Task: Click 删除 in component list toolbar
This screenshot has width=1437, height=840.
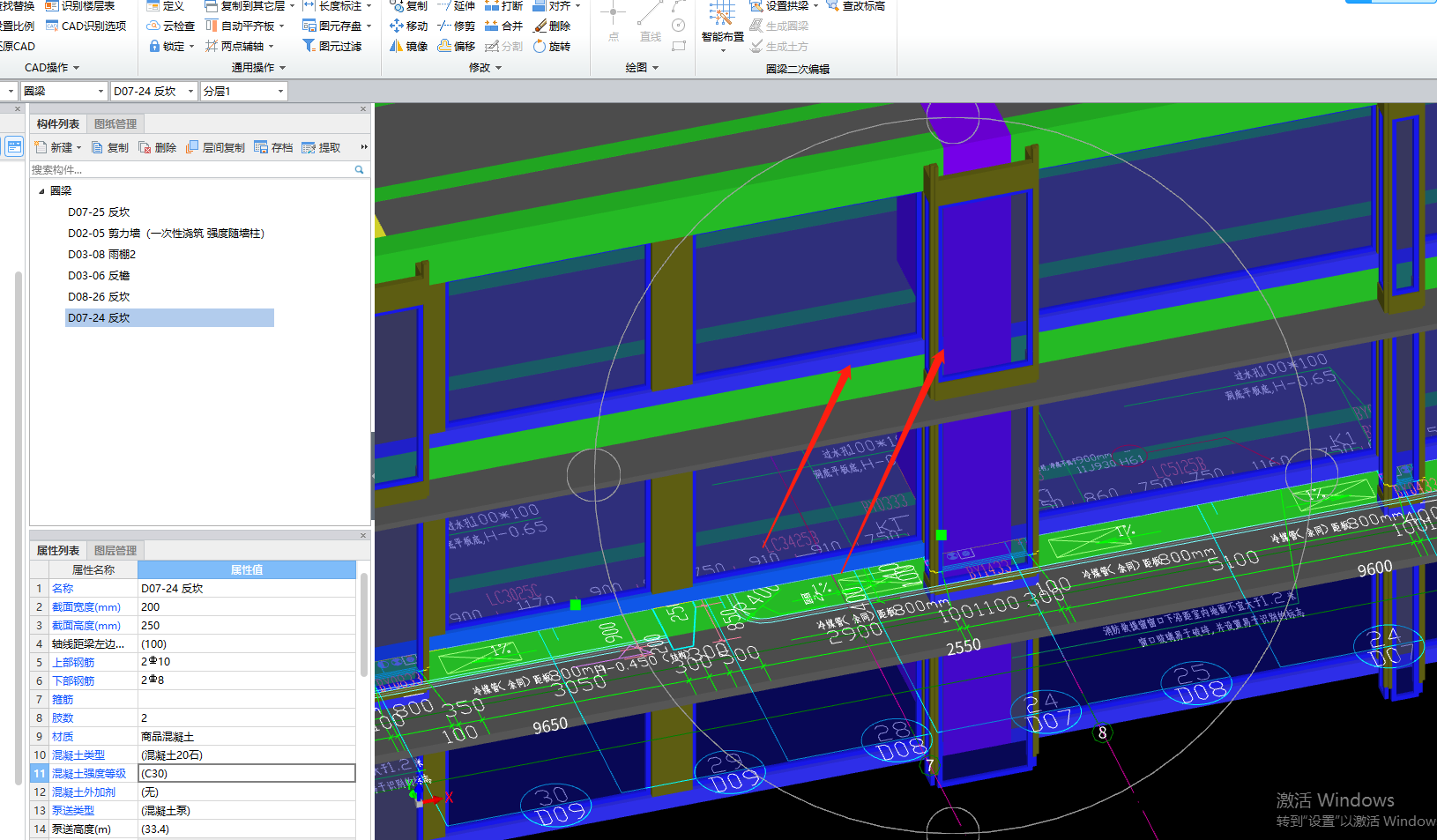Action: pos(158,147)
